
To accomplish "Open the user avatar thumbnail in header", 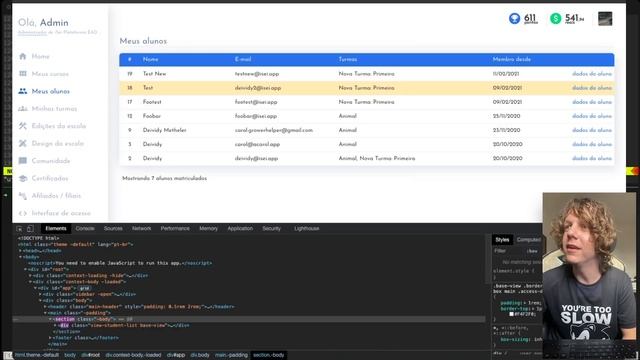I will pos(605,19).
